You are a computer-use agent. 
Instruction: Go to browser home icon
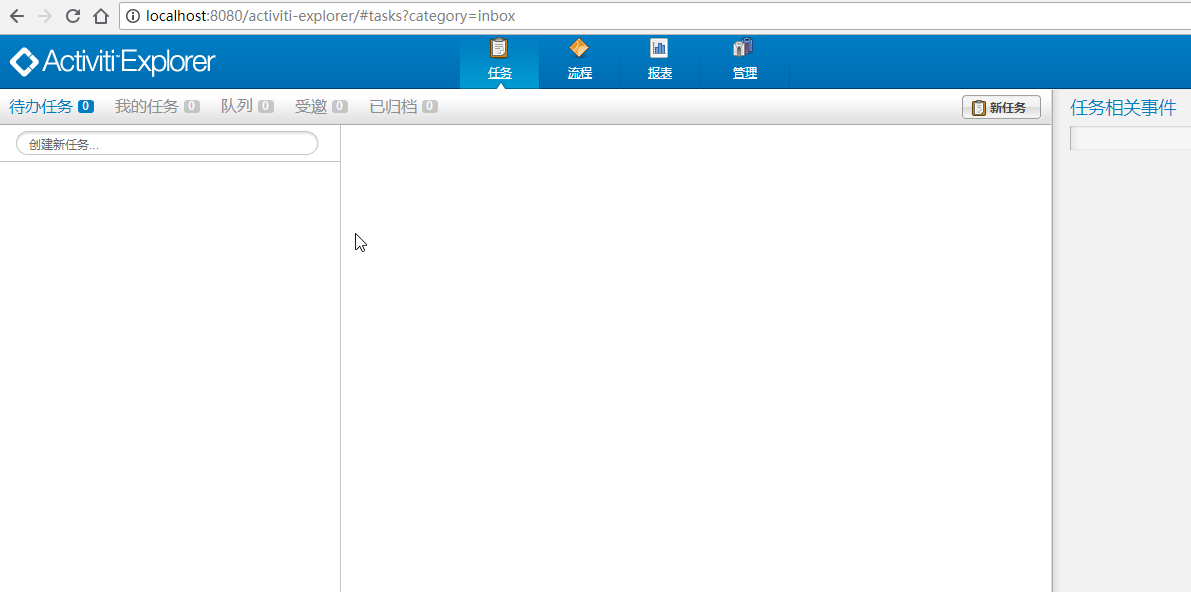100,16
